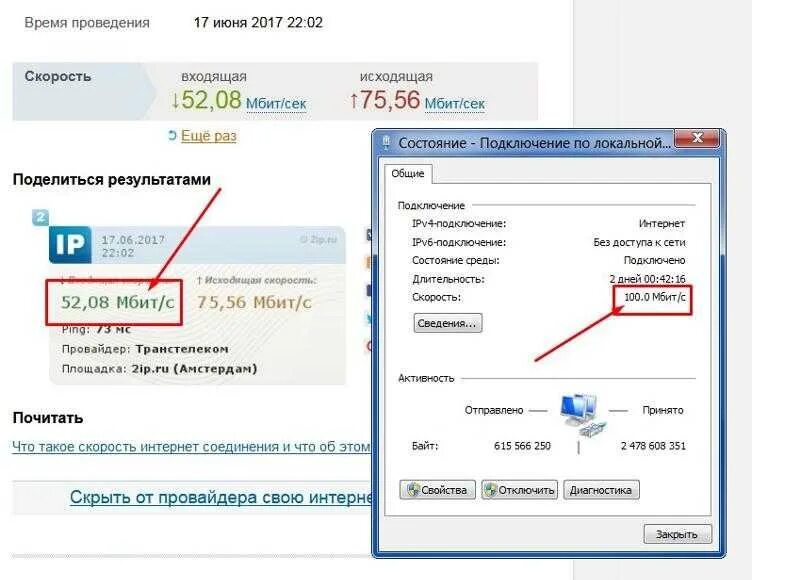Image resolution: width=800 pixels, height=580 pixels.
Task: Click the Закрыть button
Action: [x=677, y=534]
